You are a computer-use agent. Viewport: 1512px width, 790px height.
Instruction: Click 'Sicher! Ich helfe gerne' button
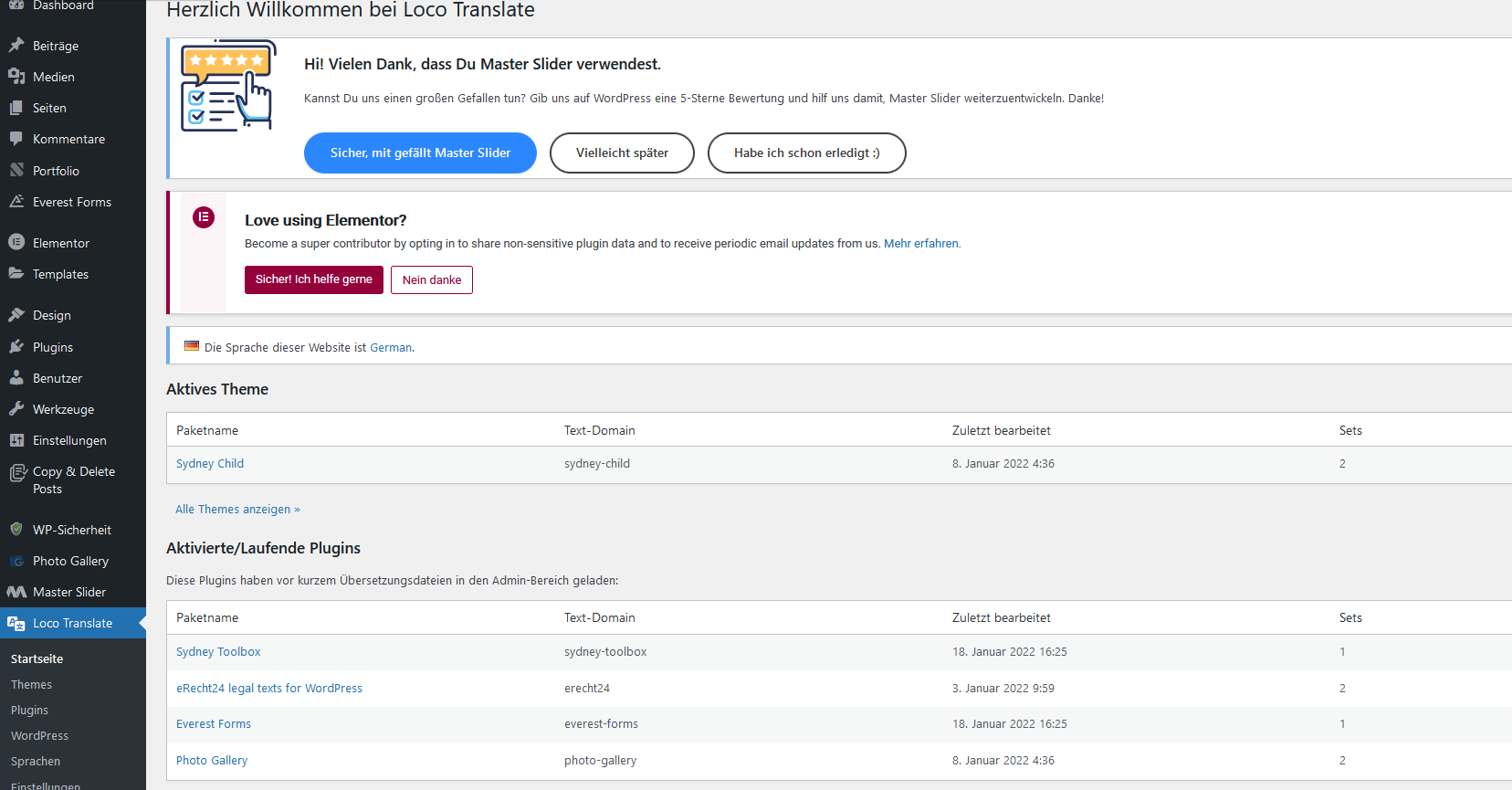(x=314, y=279)
